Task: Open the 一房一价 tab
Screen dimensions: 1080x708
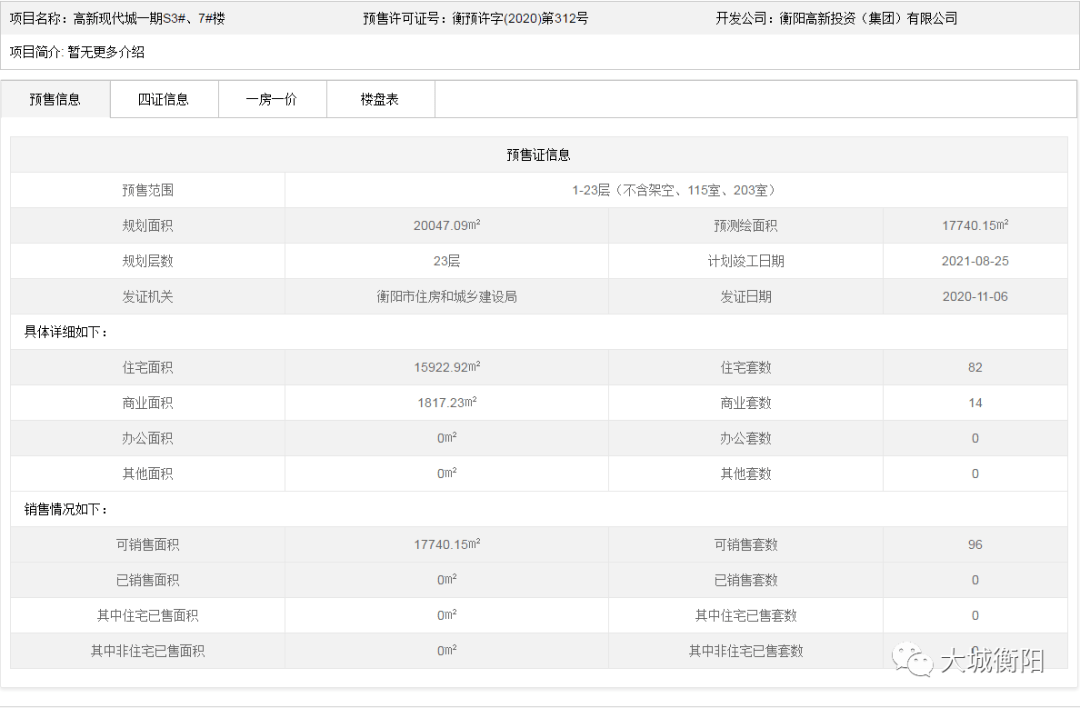Action: [x=272, y=98]
